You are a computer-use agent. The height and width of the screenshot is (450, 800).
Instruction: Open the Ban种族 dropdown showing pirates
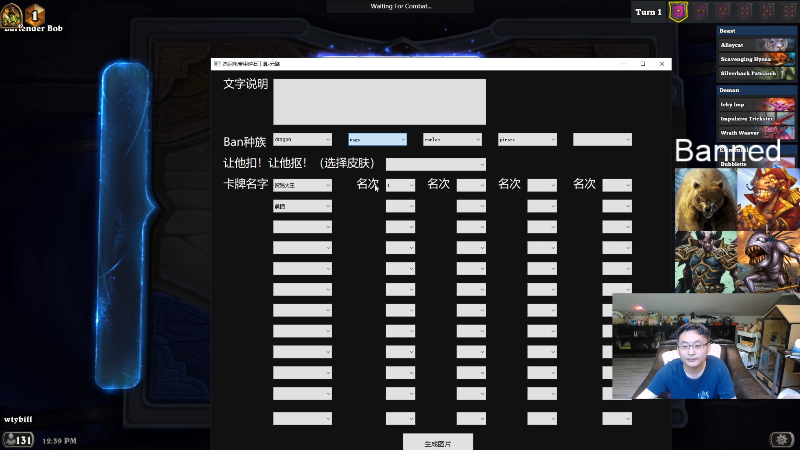(x=528, y=139)
